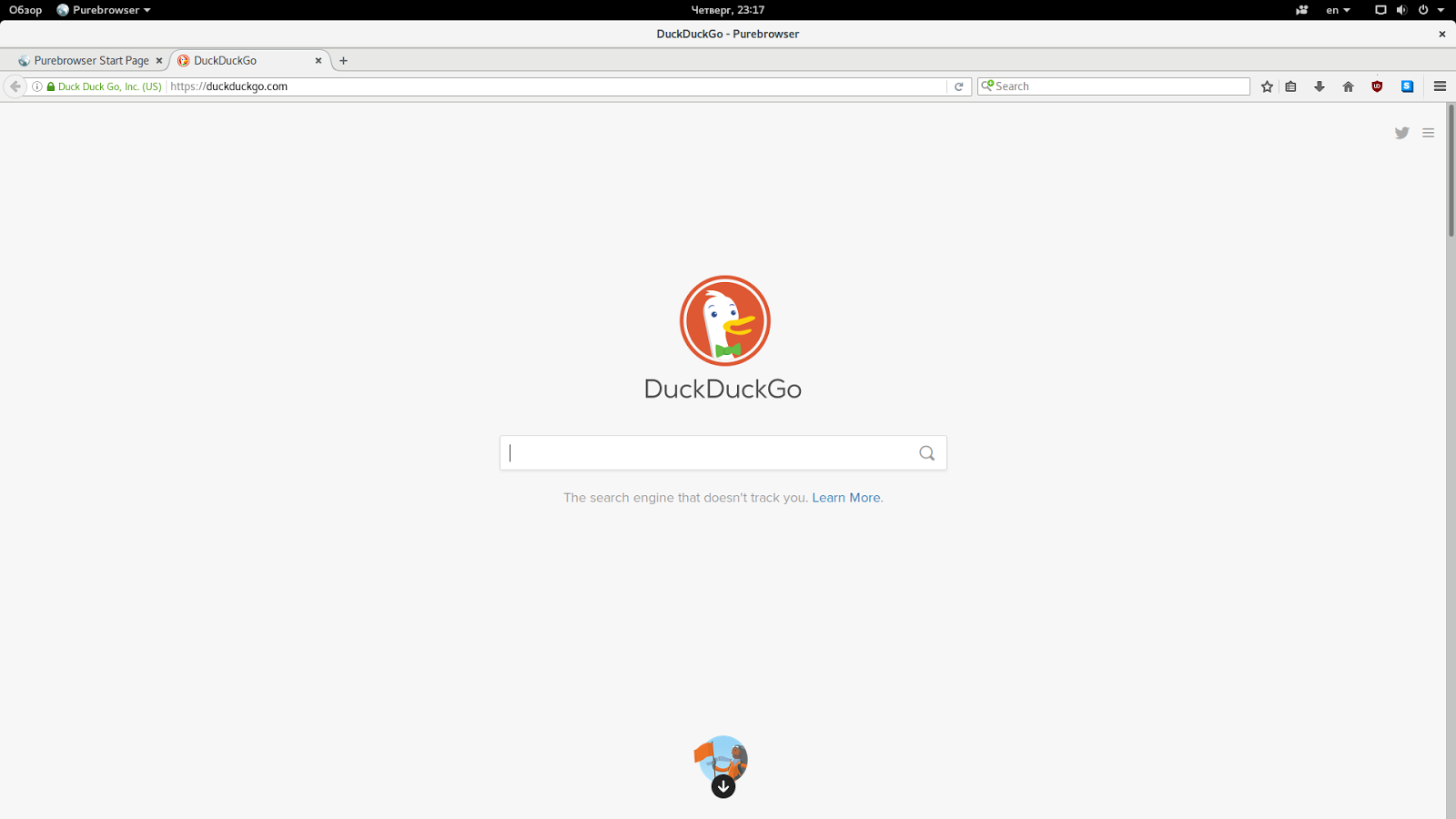Click the blue S extension icon
Image resolution: width=1456 pixels, height=819 pixels.
pyautogui.click(x=1407, y=86)
